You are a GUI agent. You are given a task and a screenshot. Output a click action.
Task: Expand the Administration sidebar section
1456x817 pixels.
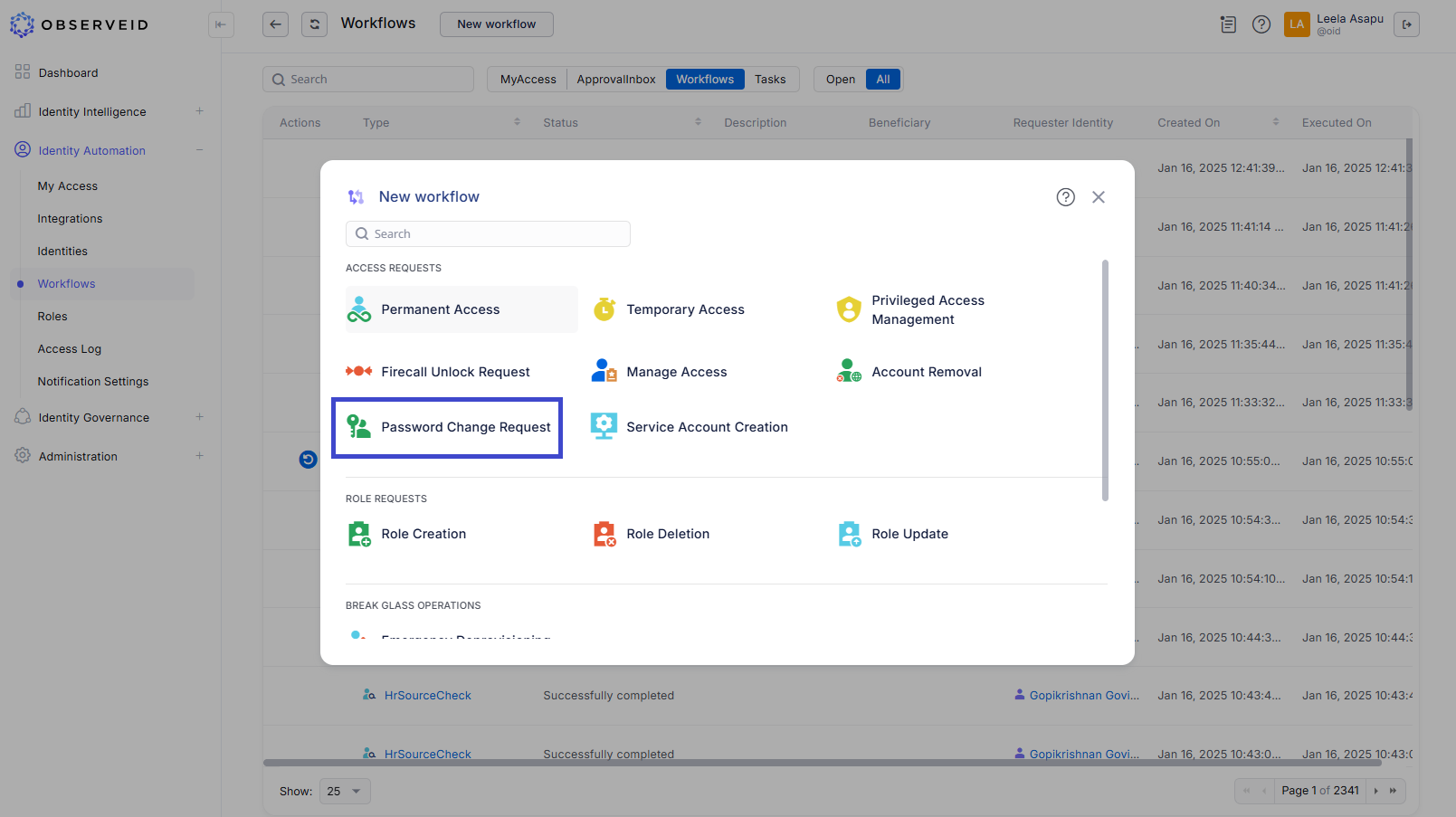[x=199, y=456]
